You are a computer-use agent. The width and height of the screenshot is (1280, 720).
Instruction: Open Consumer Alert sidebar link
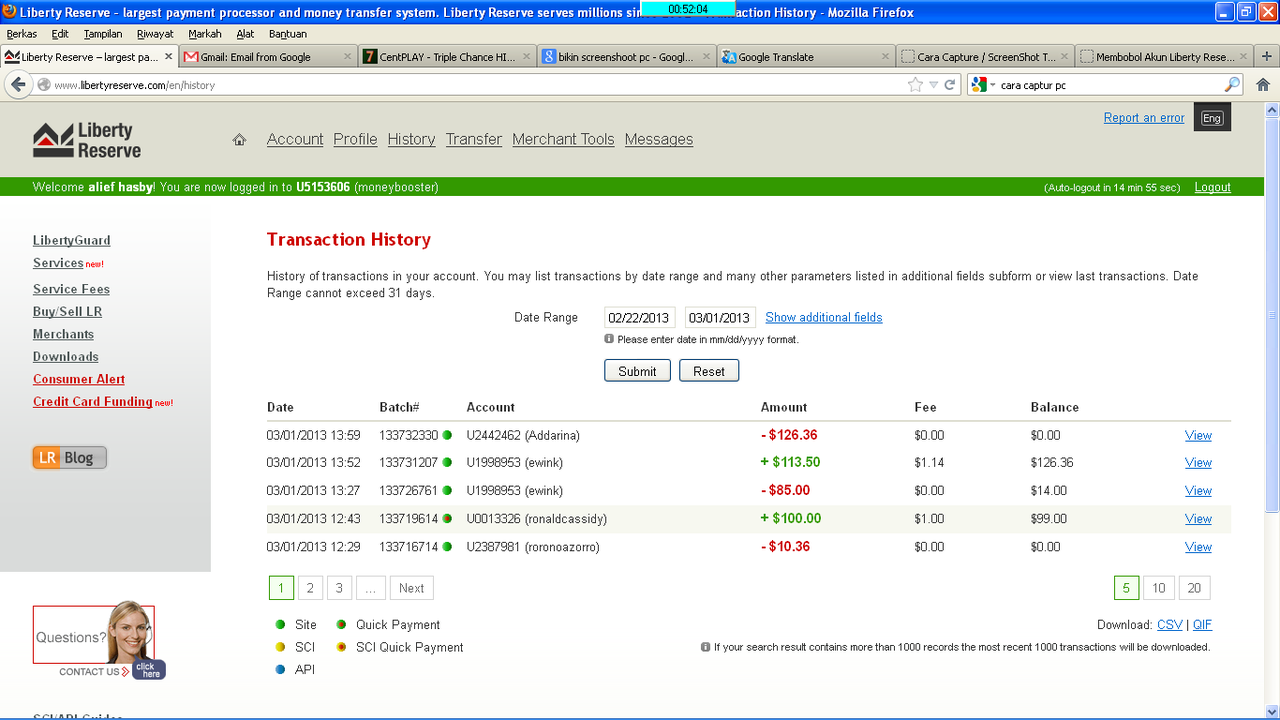(x=79, y=379)
